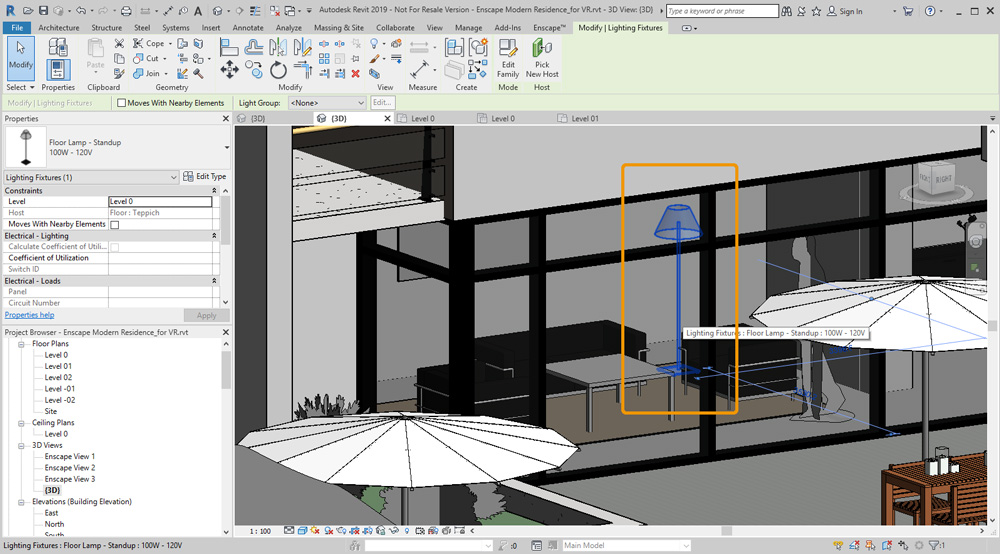Open the Join dropdown arrow

(x=166, y=74)
